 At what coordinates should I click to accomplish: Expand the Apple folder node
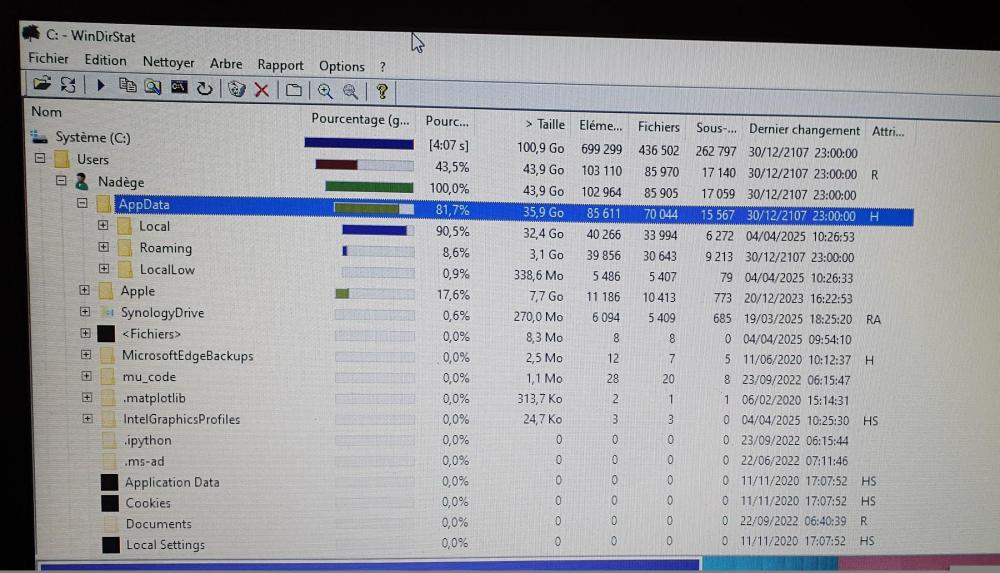tap(84, 290)
